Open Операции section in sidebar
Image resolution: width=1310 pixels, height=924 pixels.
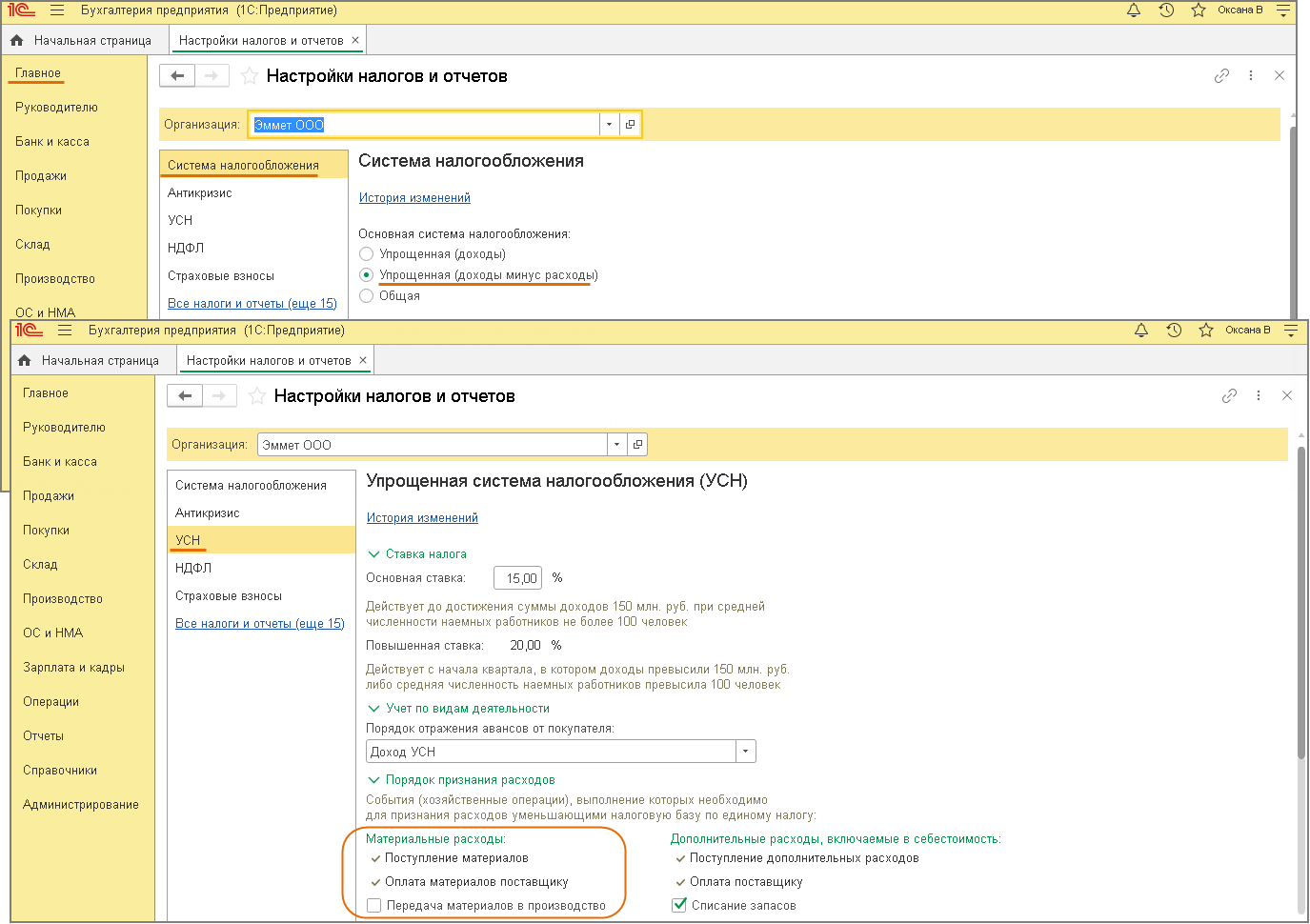[51, 702]
